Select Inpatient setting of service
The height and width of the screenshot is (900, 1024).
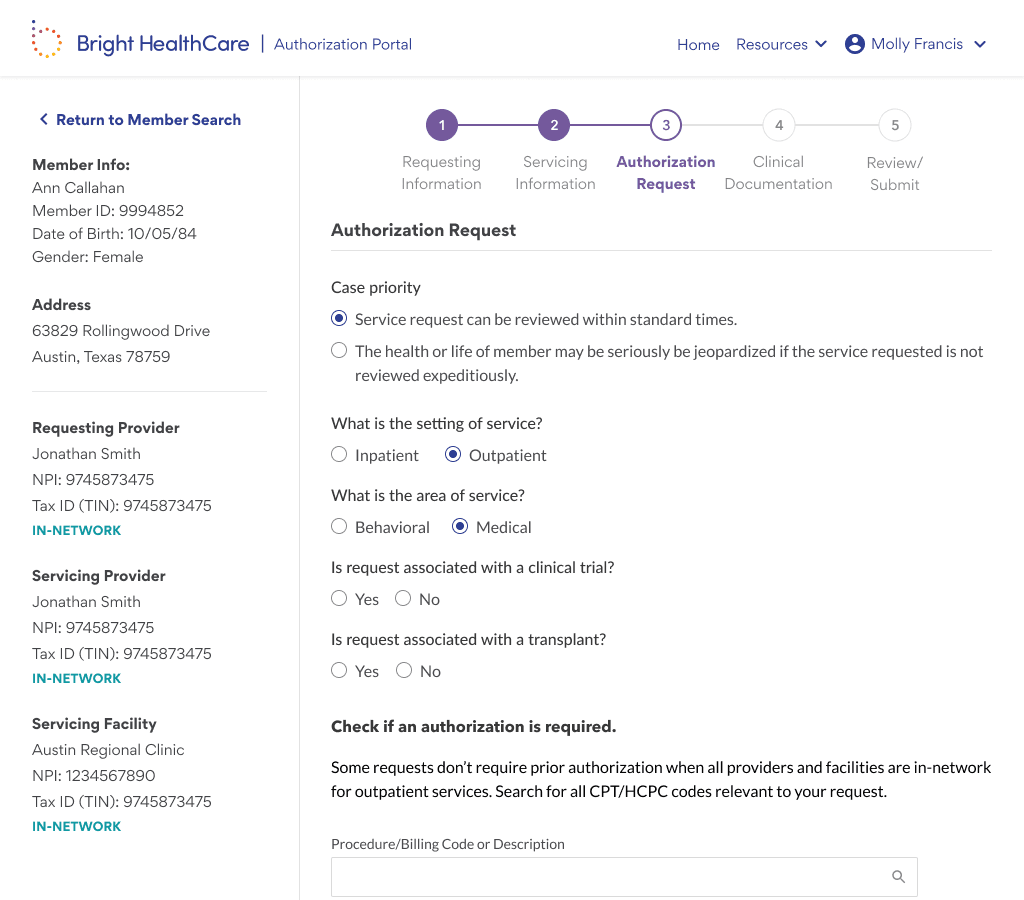(x=339, y=455)
